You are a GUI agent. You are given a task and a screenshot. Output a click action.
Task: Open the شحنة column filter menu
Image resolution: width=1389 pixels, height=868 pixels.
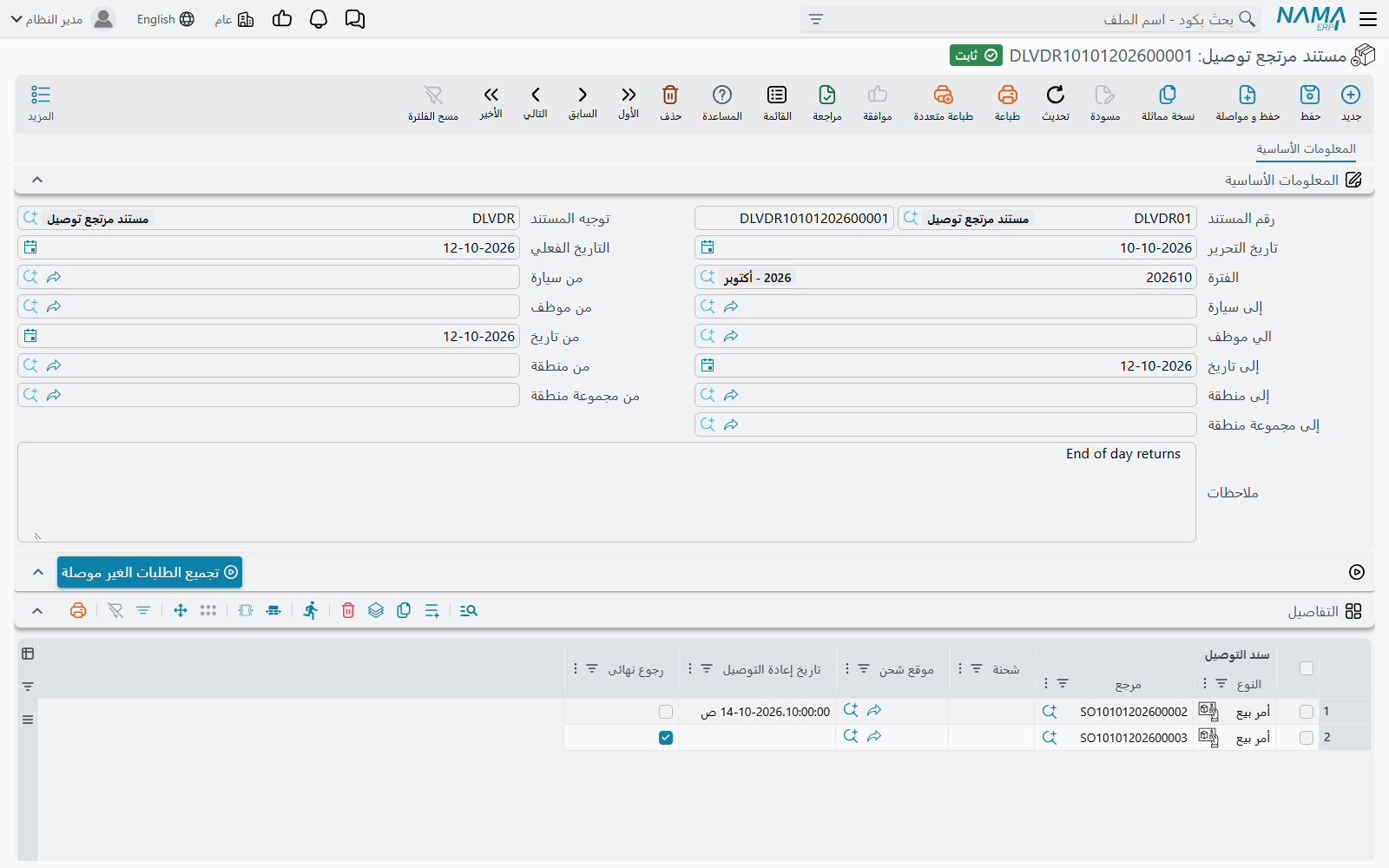977,668
